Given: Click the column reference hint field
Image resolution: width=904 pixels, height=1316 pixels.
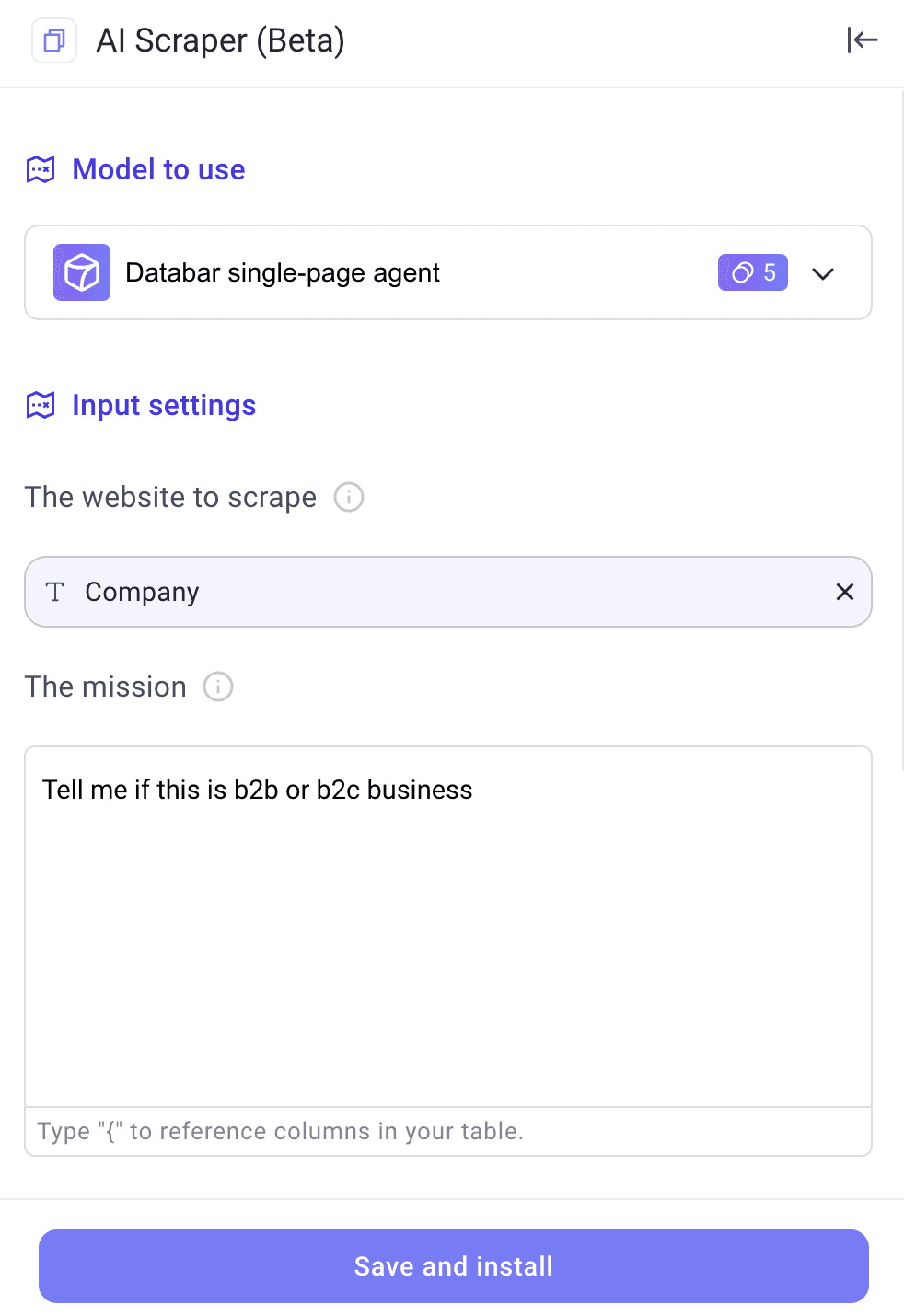Looking at the screenshot, I should (448, 1131).
